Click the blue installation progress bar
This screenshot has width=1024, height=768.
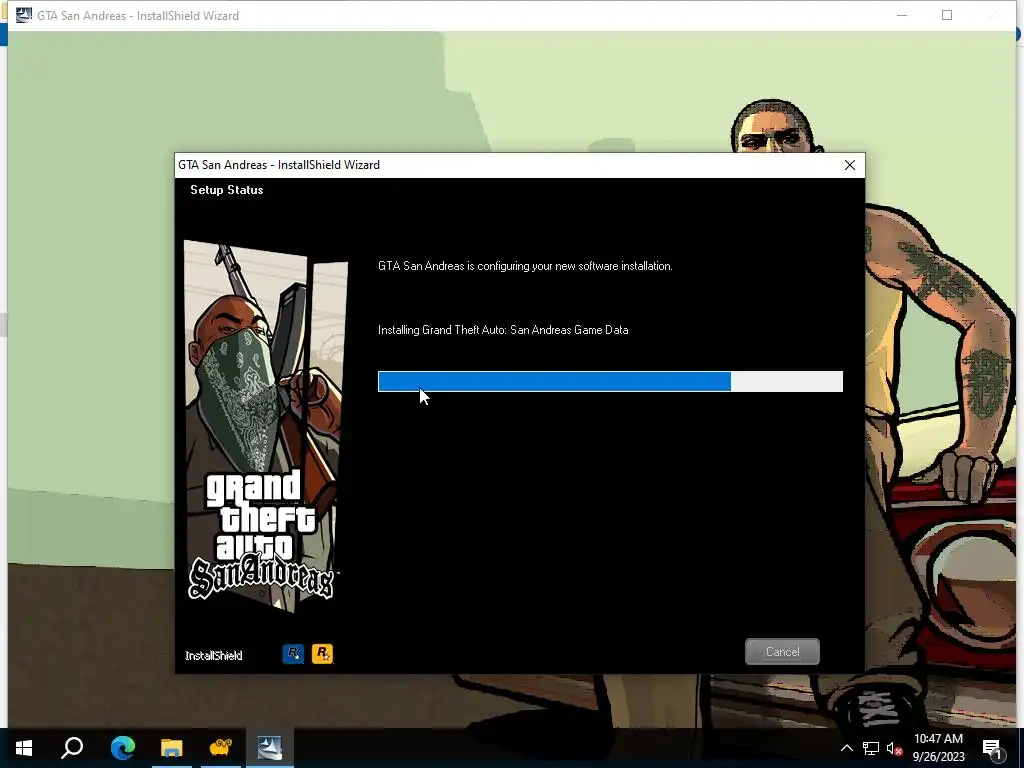point(610,381)
